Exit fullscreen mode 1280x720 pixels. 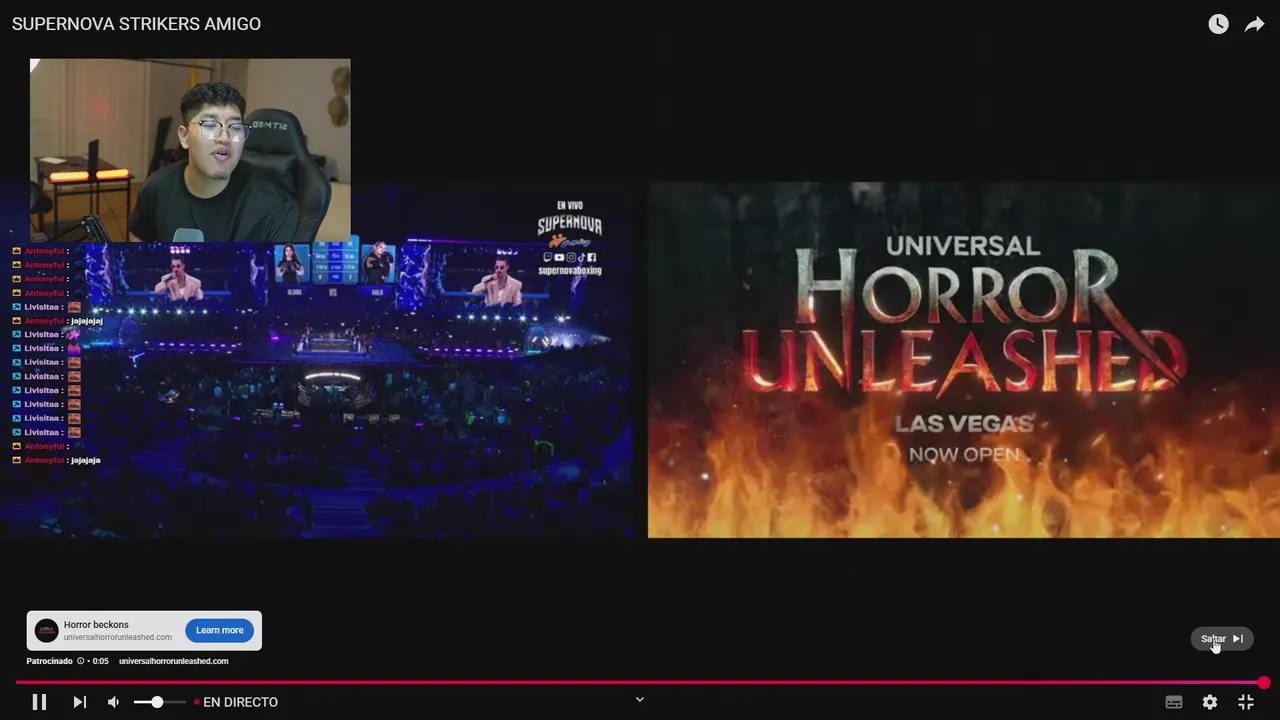coord(1246,702)
